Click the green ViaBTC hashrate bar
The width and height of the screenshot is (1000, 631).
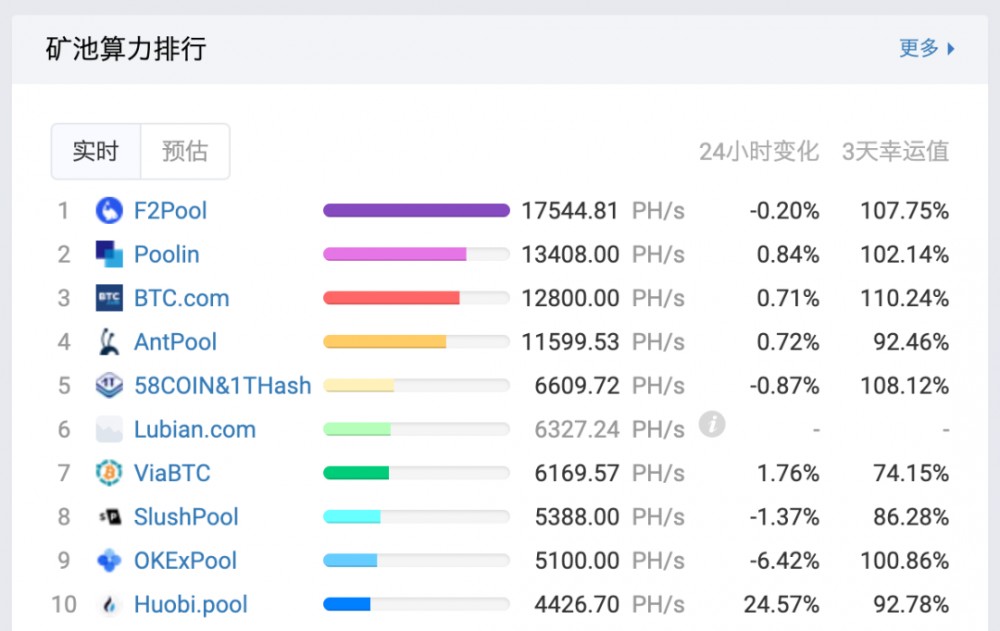point(357,473)
